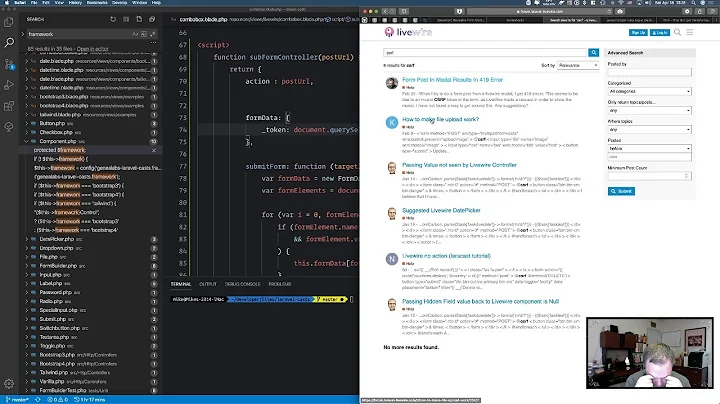This screenshot has height=404, width=720.
Task: Open the Posted 'before' dropdown
Action: 649,148
